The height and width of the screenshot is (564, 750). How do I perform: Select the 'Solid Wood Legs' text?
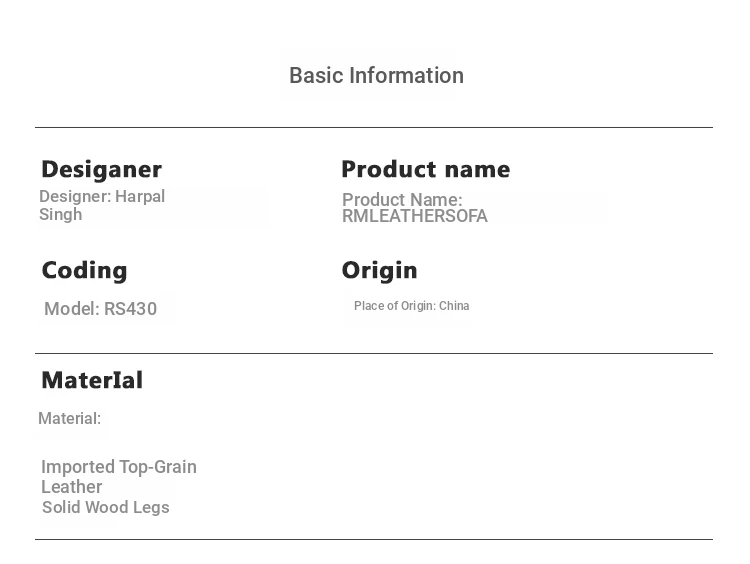pyautogui.click(x=106, y=508)
